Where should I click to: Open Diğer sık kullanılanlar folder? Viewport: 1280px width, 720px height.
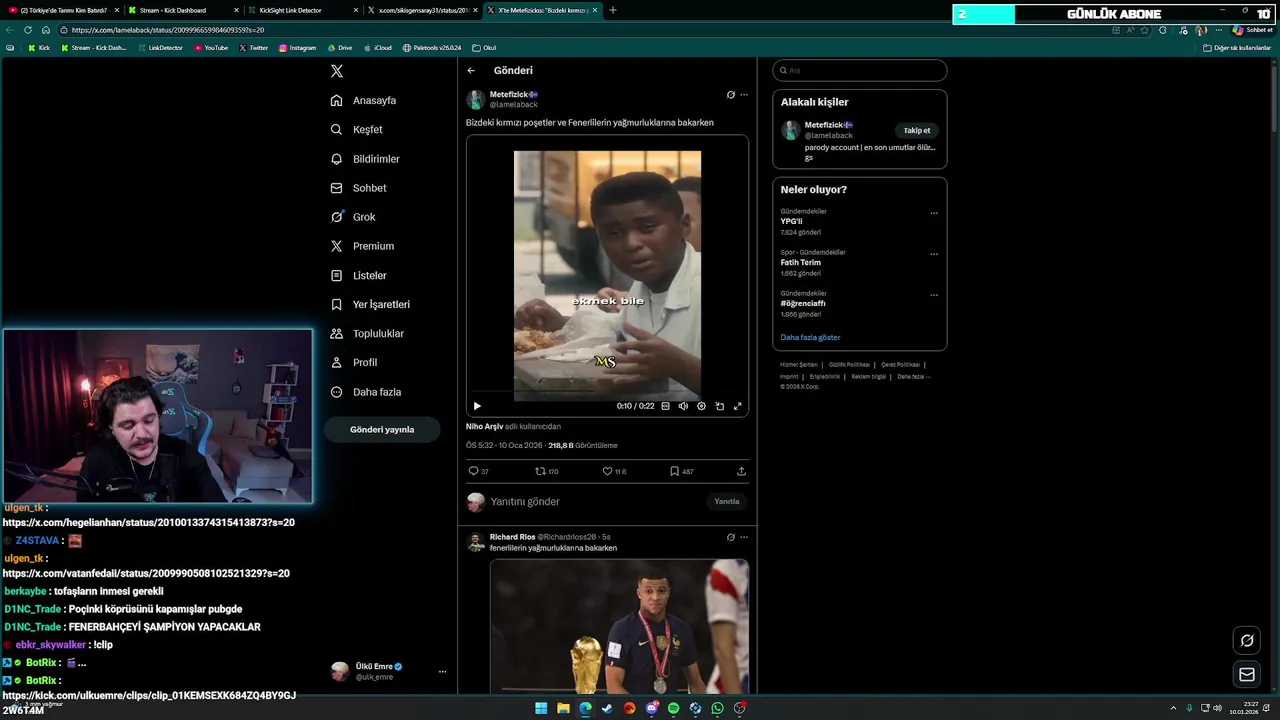(x=1238, y=48)
